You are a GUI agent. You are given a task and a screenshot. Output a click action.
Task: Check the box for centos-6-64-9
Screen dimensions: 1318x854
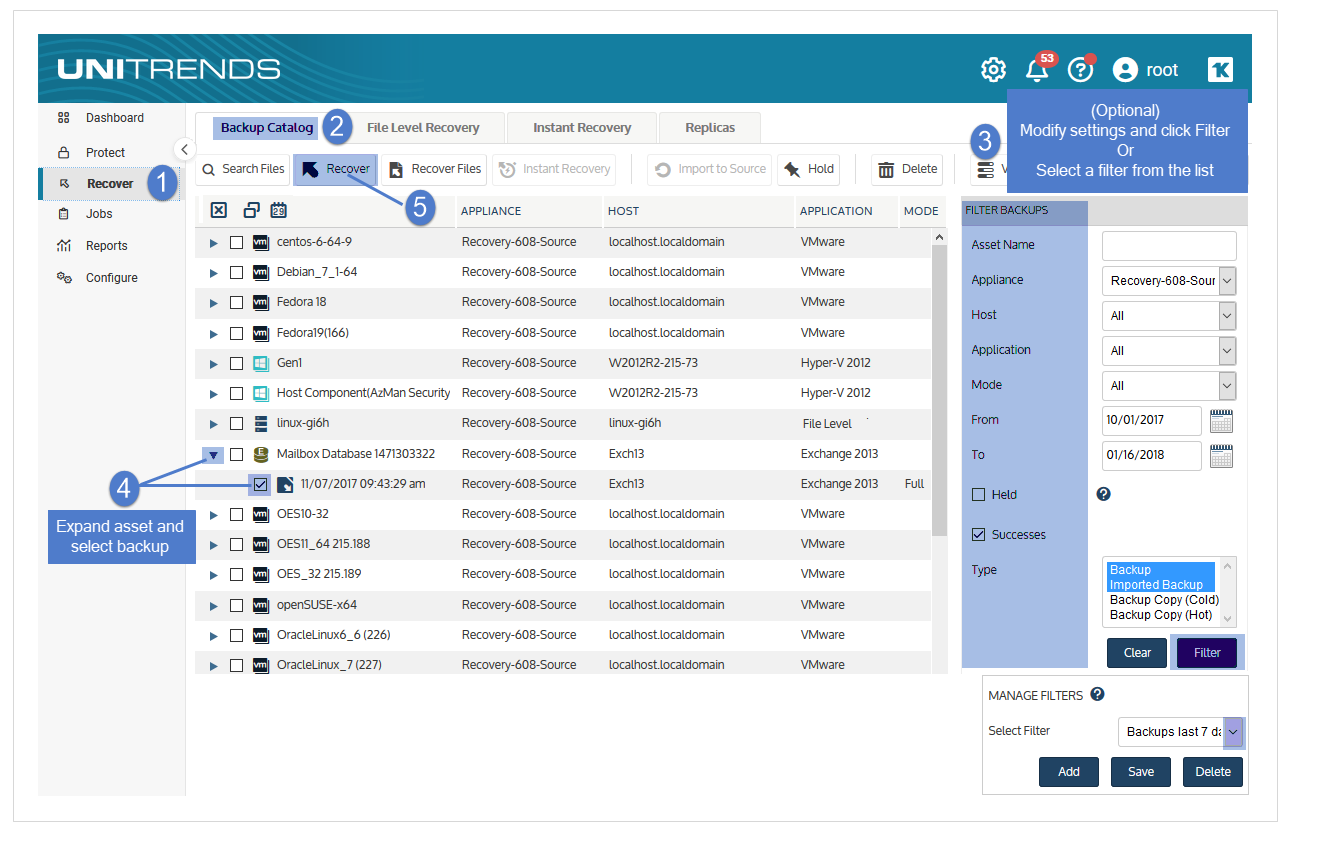tap(236, 242)
